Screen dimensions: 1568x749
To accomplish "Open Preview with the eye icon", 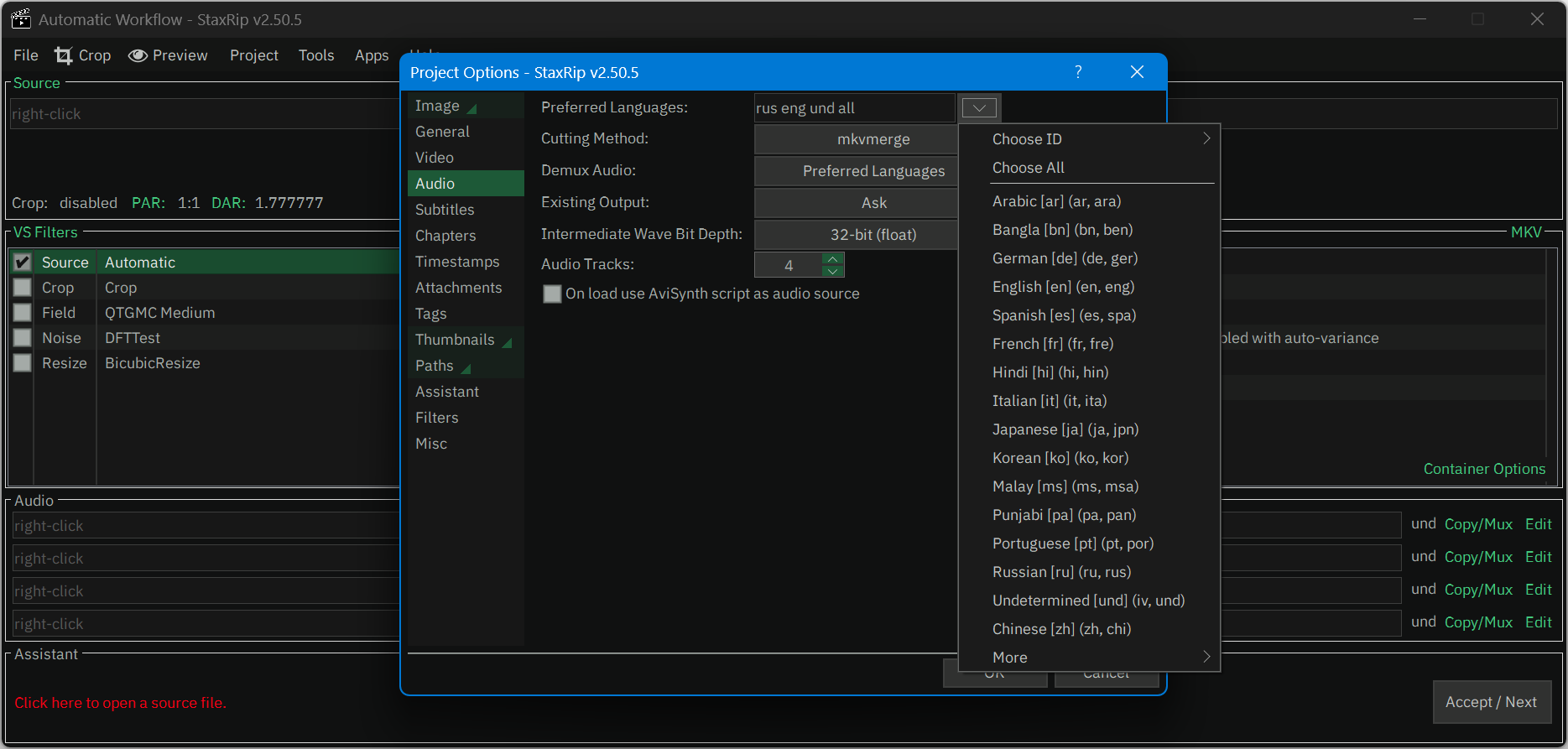I will pyautogui.click(x=138, y=55).
